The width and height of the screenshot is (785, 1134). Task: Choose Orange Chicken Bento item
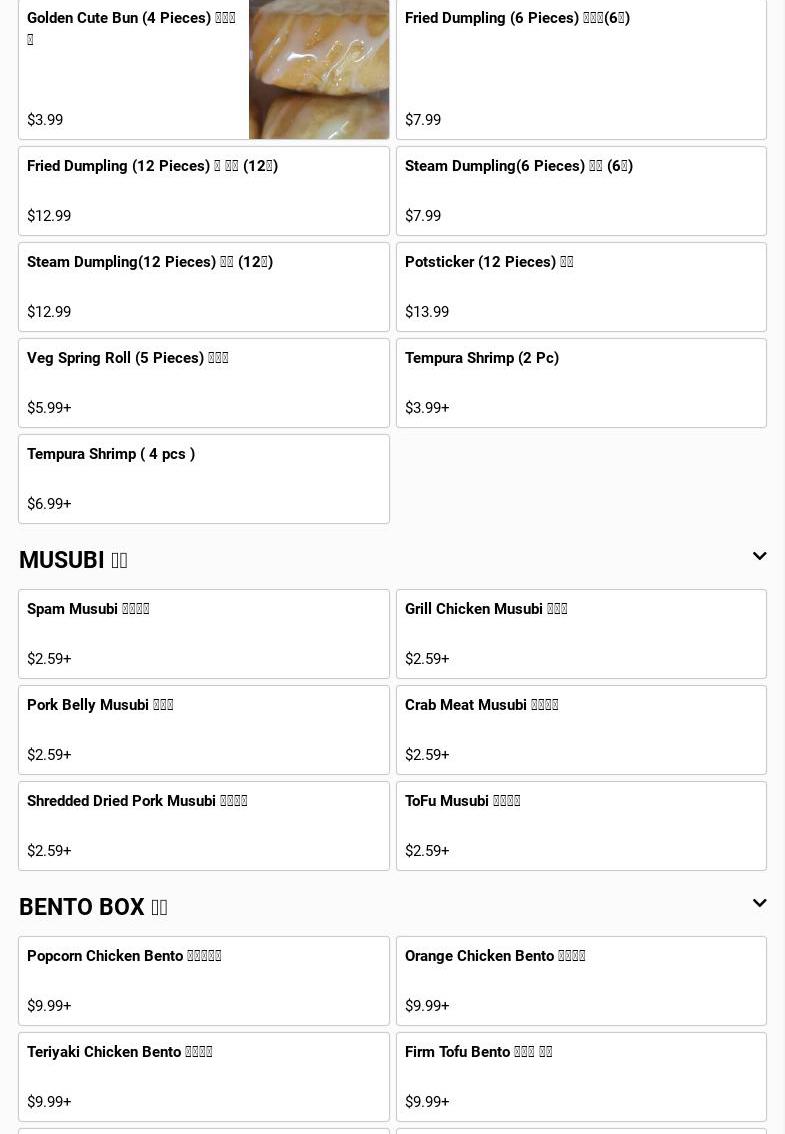tap(581, 981)
